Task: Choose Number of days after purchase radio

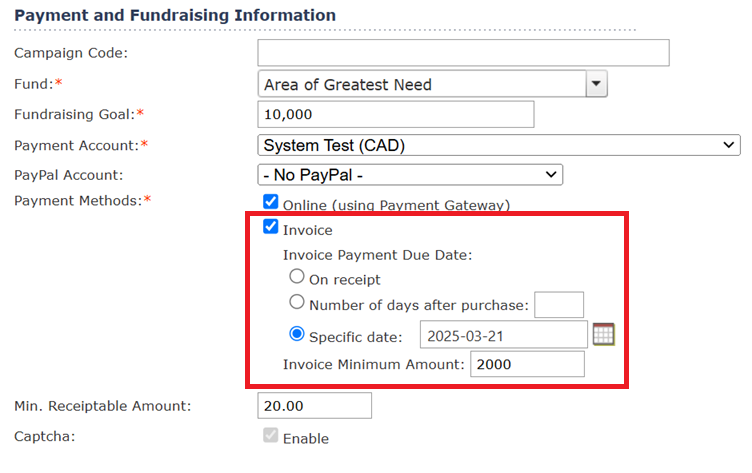Action: [x=297, y=302]
